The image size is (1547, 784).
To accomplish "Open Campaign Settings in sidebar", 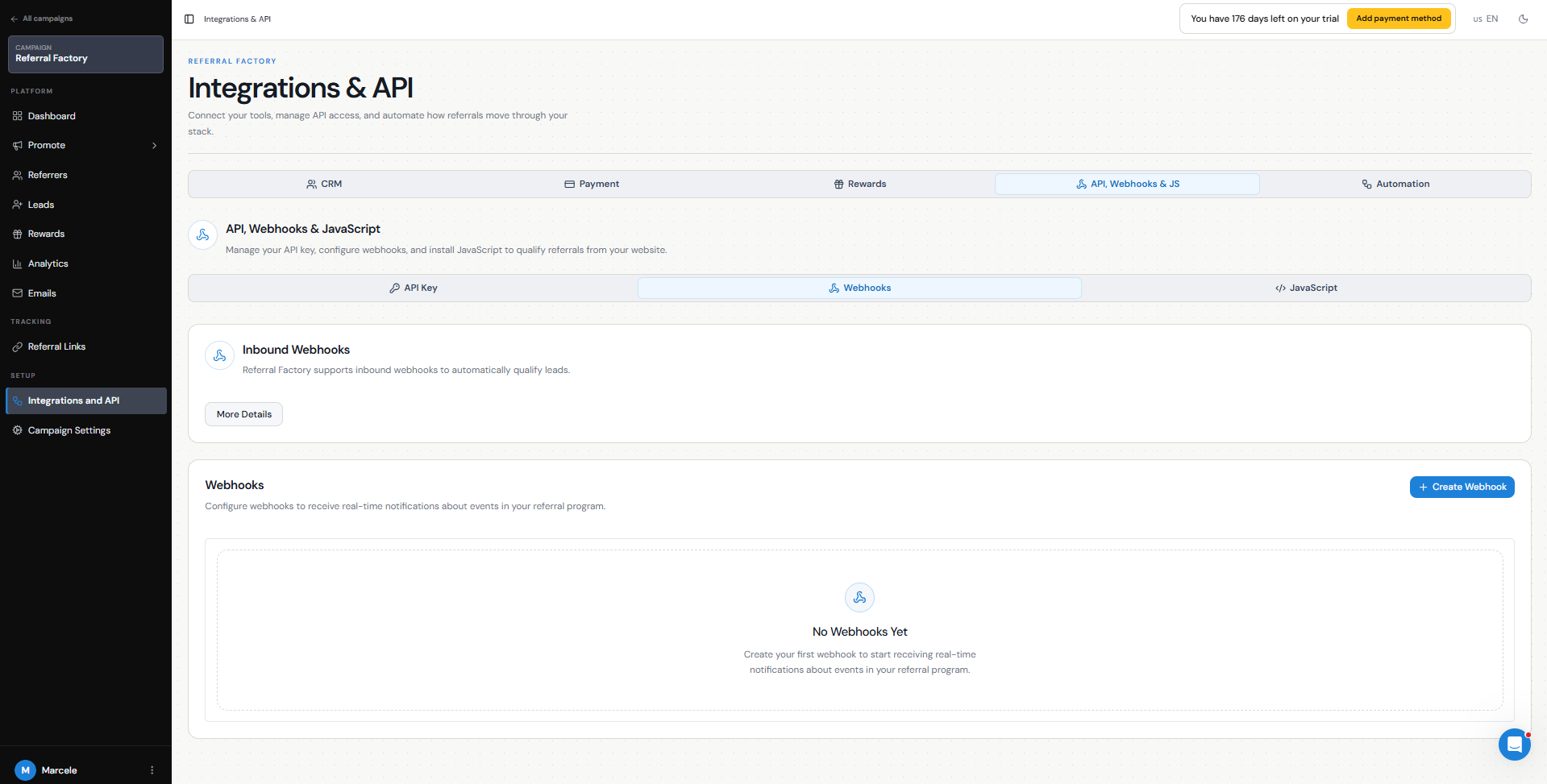I will pyautogui.click(x=85, y=430).
